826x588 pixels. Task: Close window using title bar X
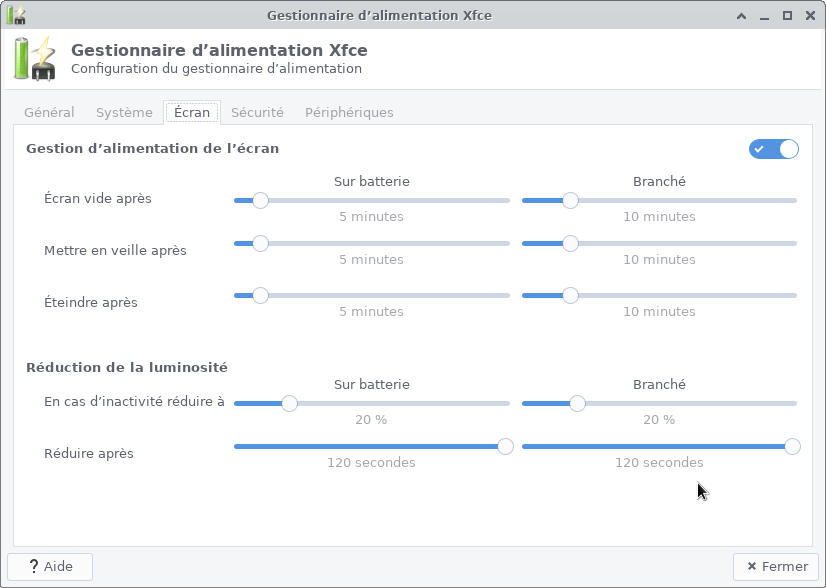[x=811, y=16]
